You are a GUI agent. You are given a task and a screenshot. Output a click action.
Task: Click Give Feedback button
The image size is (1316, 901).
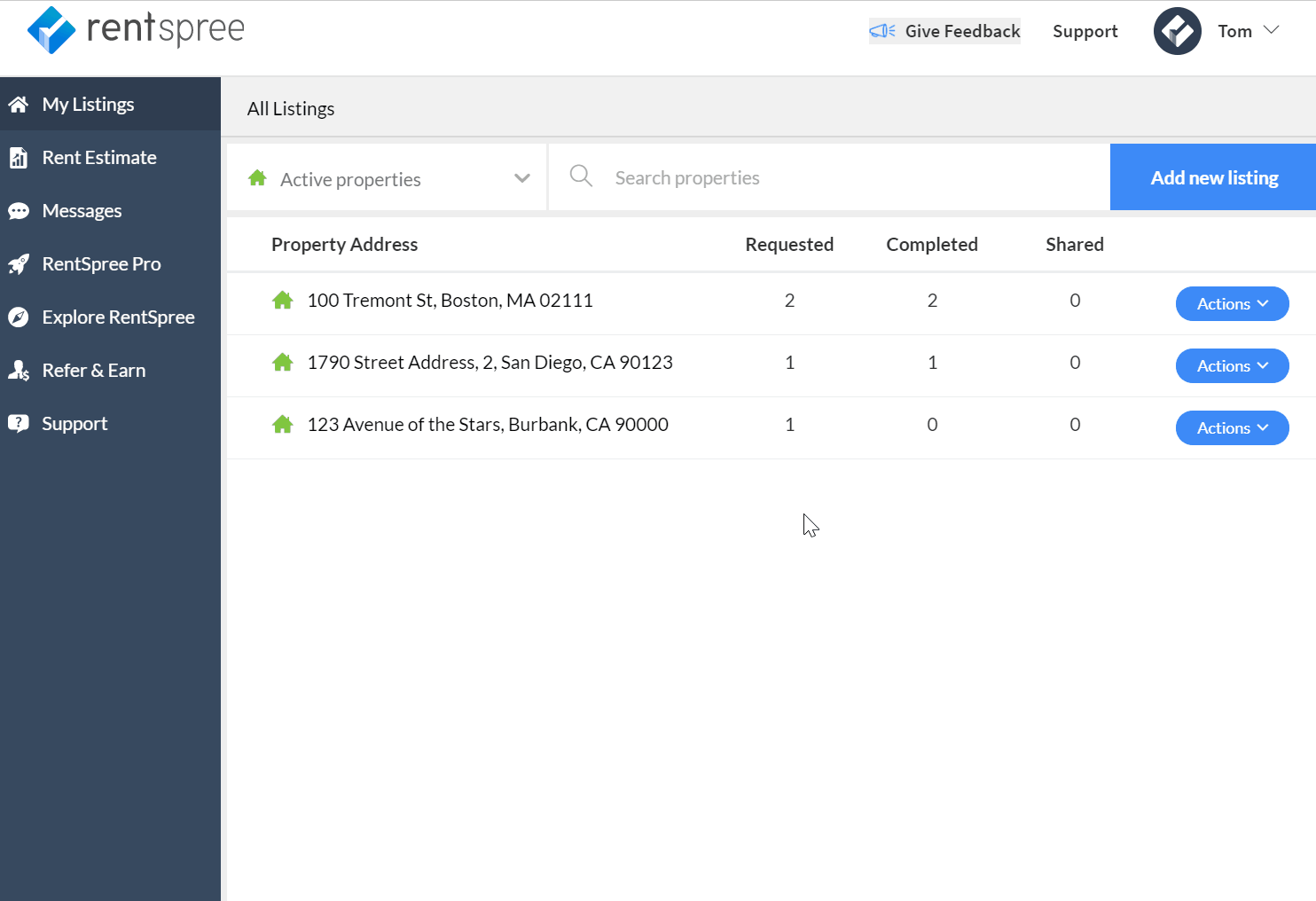coord(944,31)
